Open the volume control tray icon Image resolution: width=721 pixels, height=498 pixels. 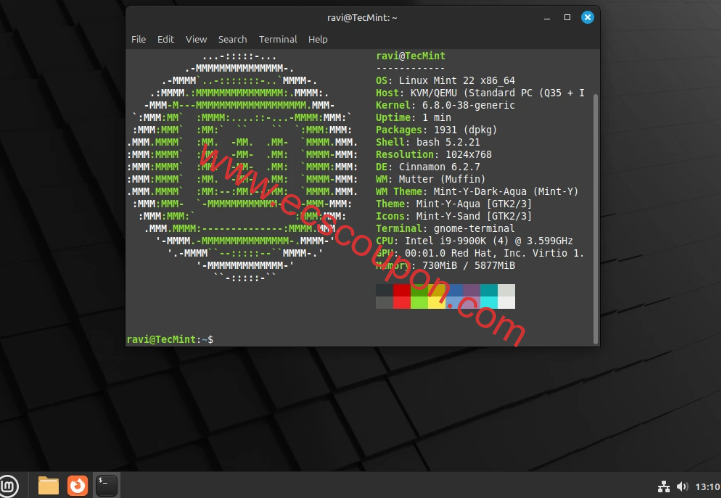(682, 487)
